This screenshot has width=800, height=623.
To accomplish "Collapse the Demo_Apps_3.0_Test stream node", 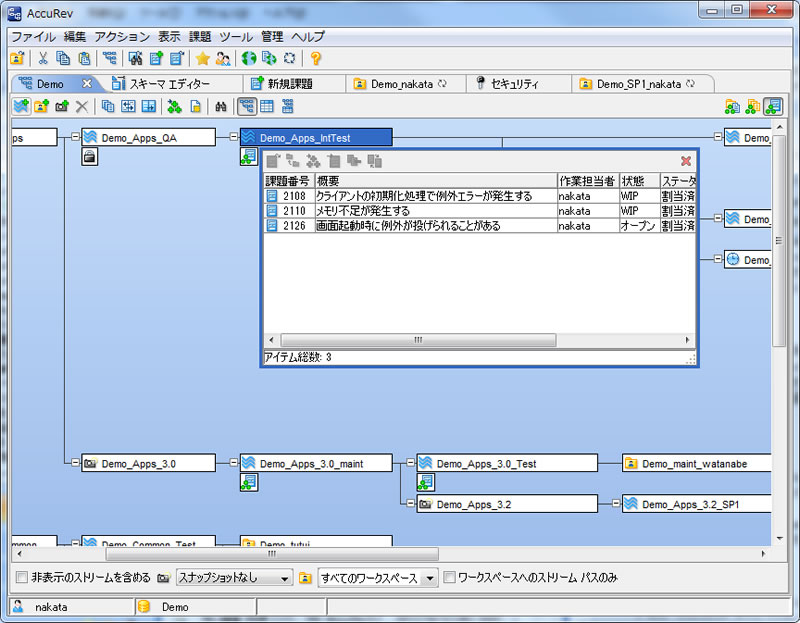I will click(x=411, y=462).
